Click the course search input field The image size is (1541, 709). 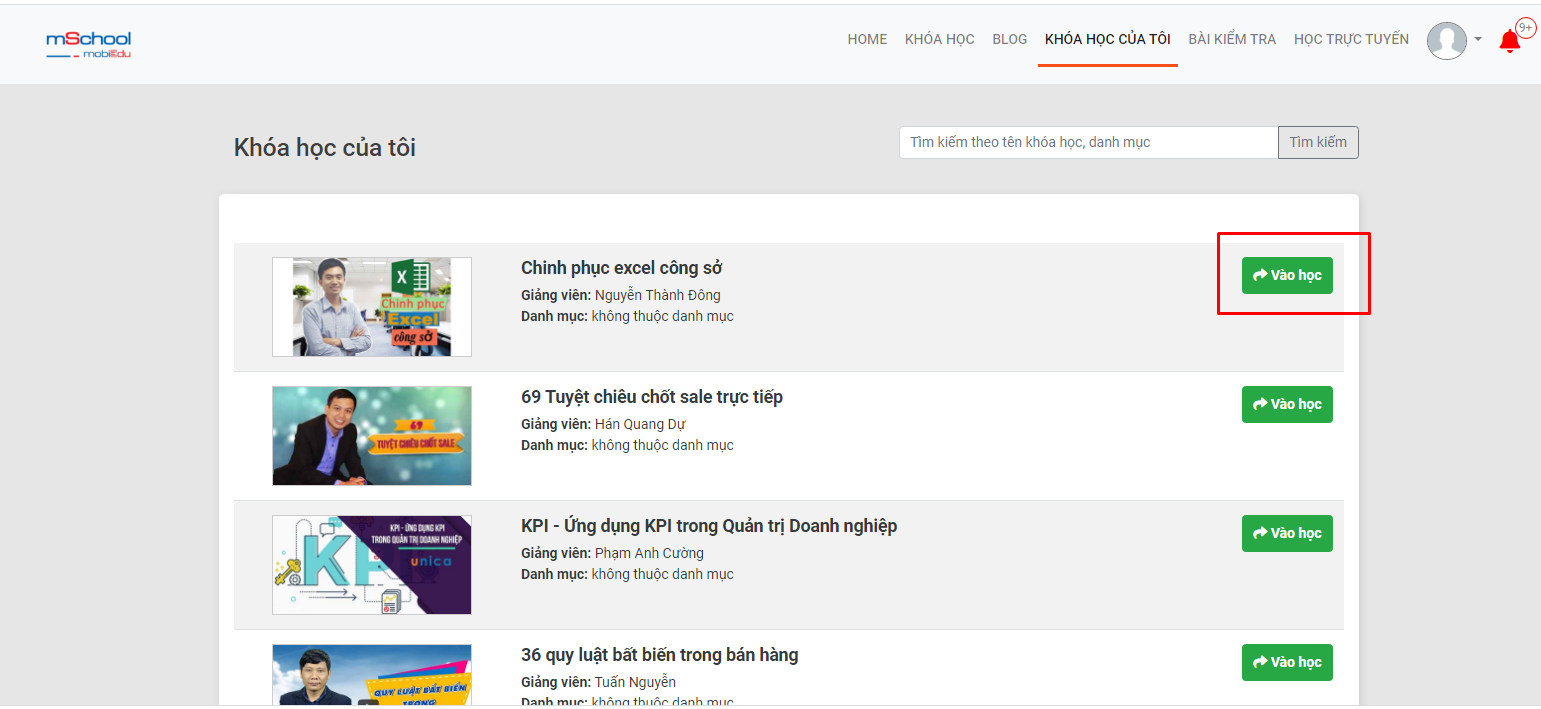coord(1089,142)
